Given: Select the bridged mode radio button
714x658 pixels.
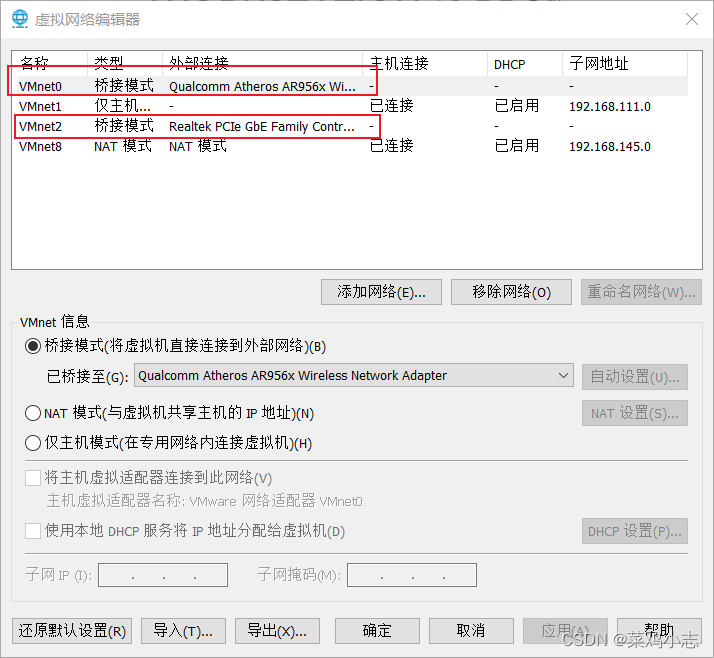Looking at the screenshot, I should 33,346.
